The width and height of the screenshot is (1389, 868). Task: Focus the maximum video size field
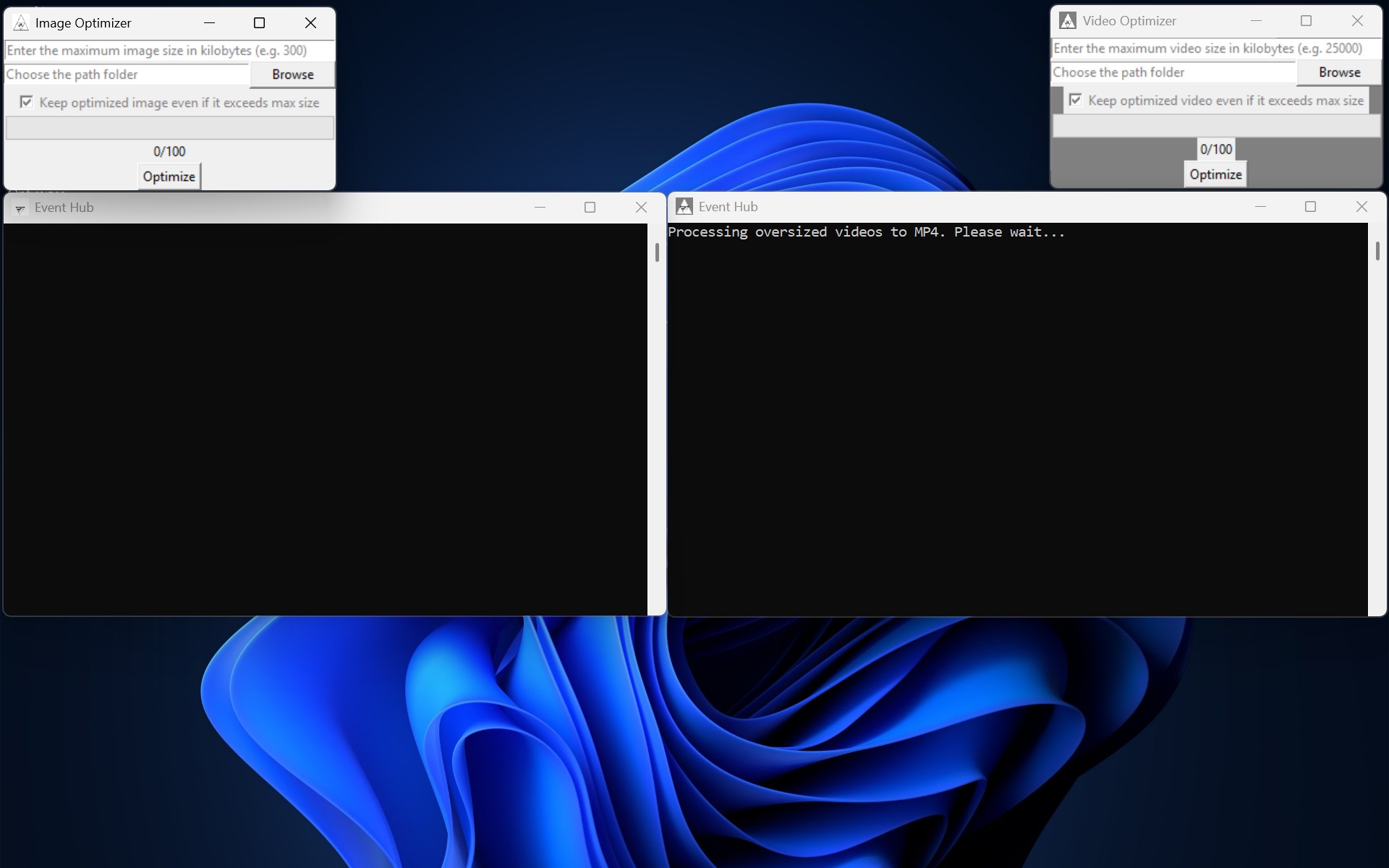1216,48
